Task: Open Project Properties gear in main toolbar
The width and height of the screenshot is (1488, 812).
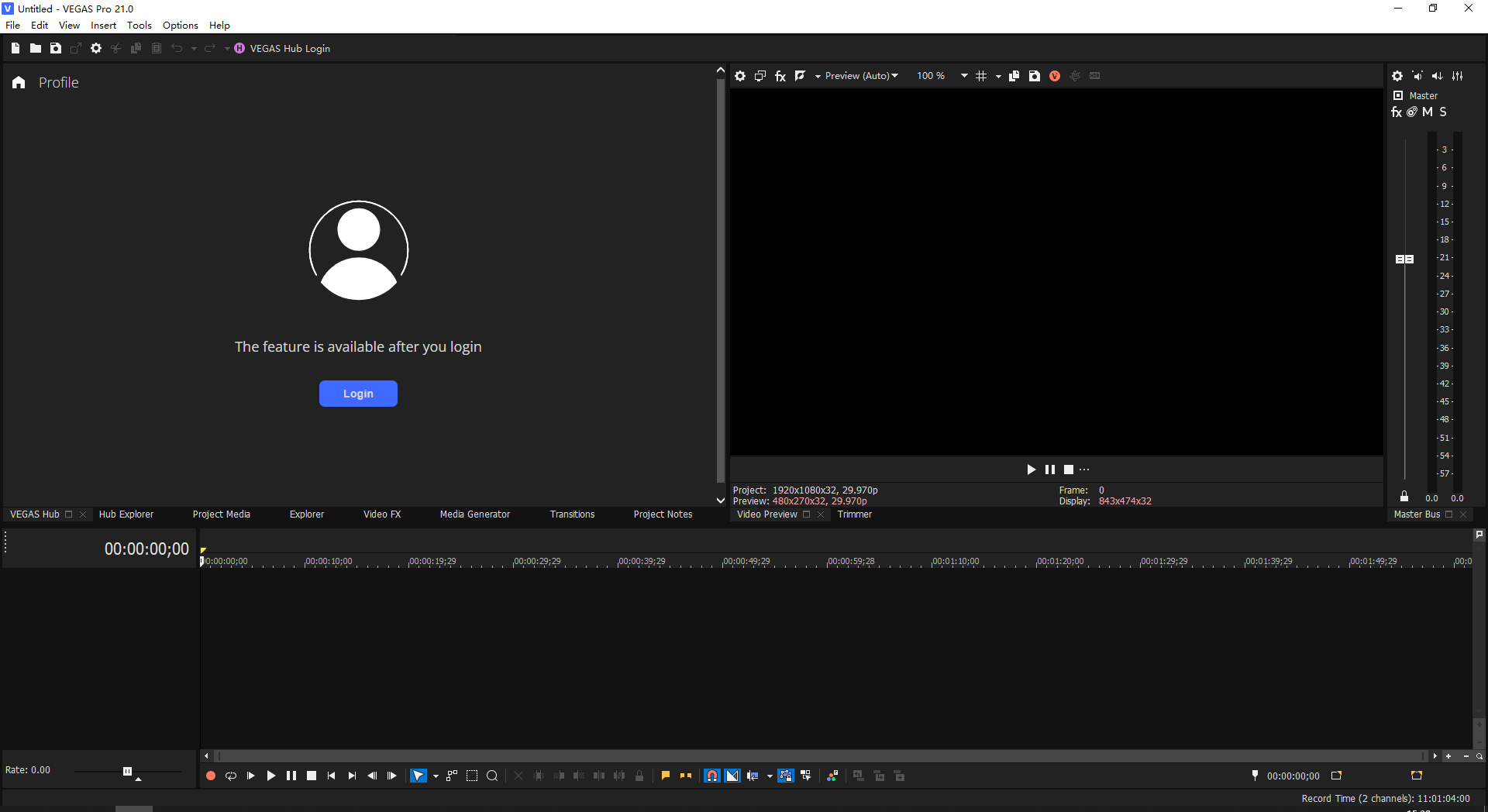Action: [x=96, y=48]
